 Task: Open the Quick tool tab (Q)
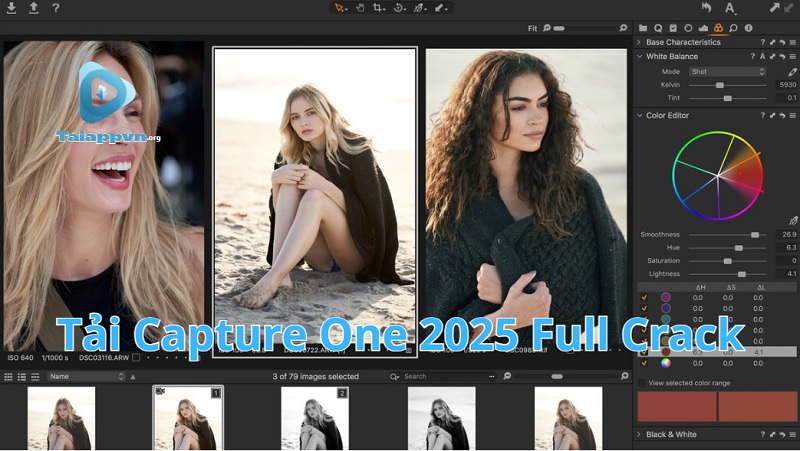(658, 28)
